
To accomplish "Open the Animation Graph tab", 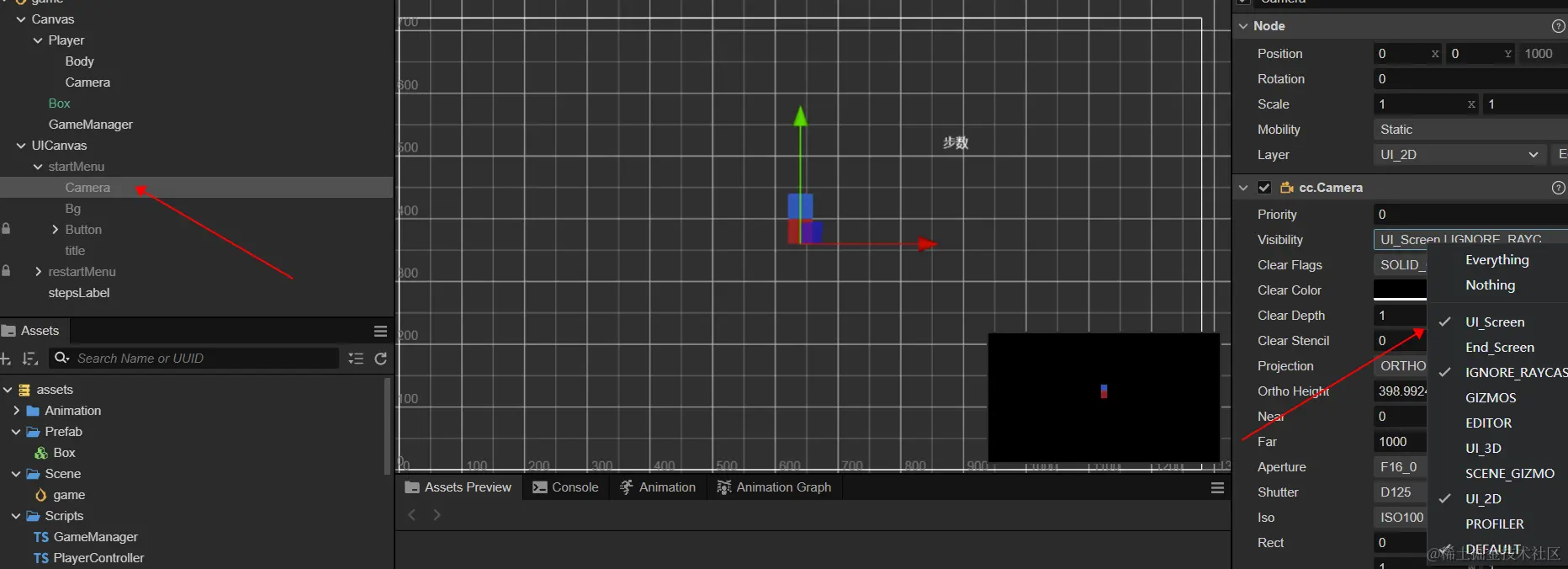I will point(774,487).
